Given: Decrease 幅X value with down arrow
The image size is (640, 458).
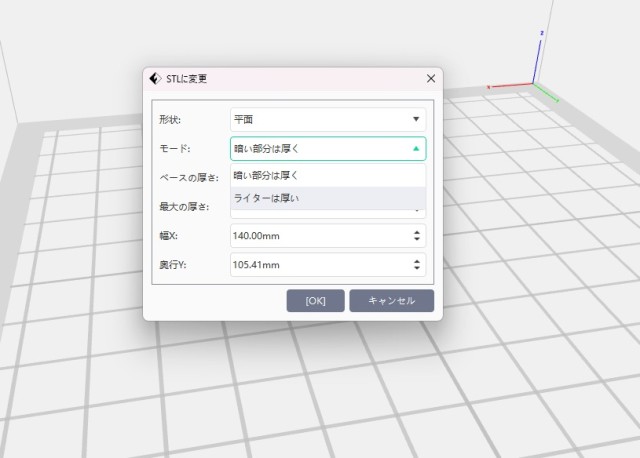Looking at the screenshot, I should [x=417, y=240].
